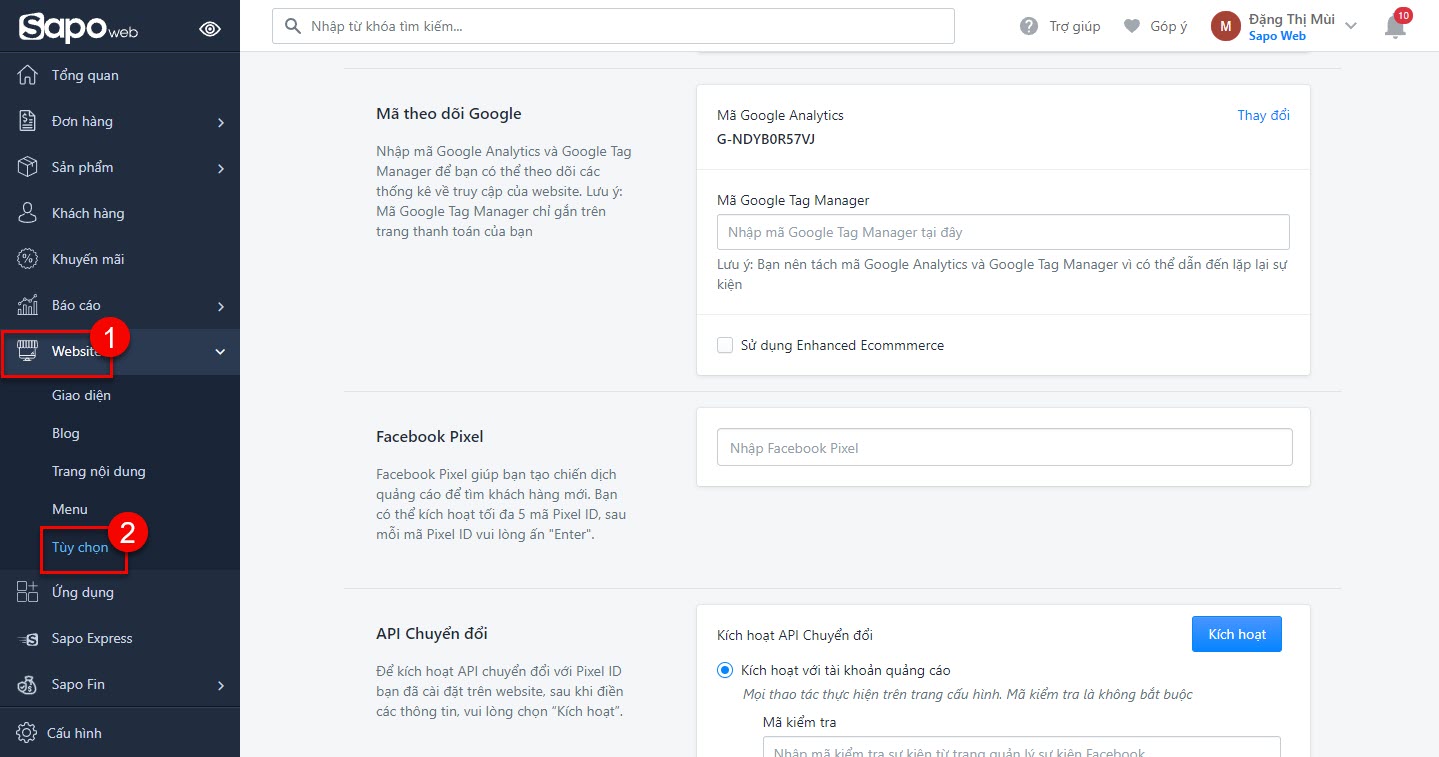Viewport: 1439px width, 757px height.
Task: Click the Sapo web logo
Action: coord(78,27)
